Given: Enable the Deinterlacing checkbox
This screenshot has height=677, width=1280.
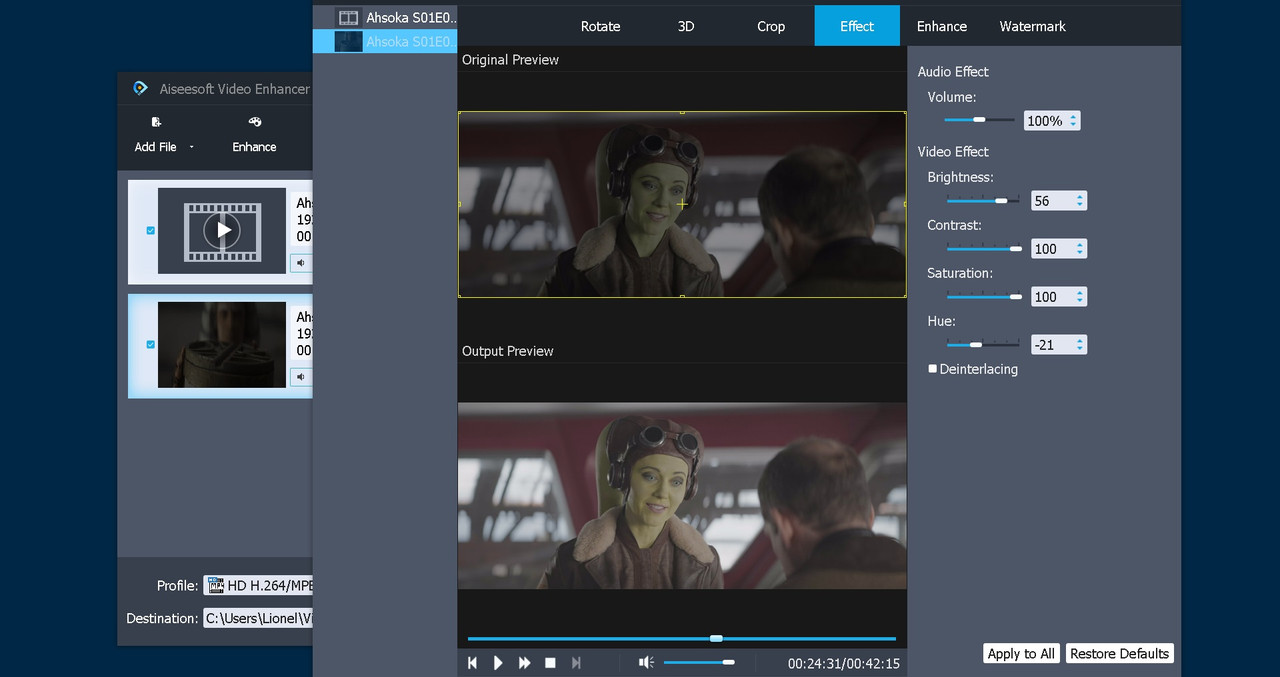Looking at the screenshot, I should (933, 368).
